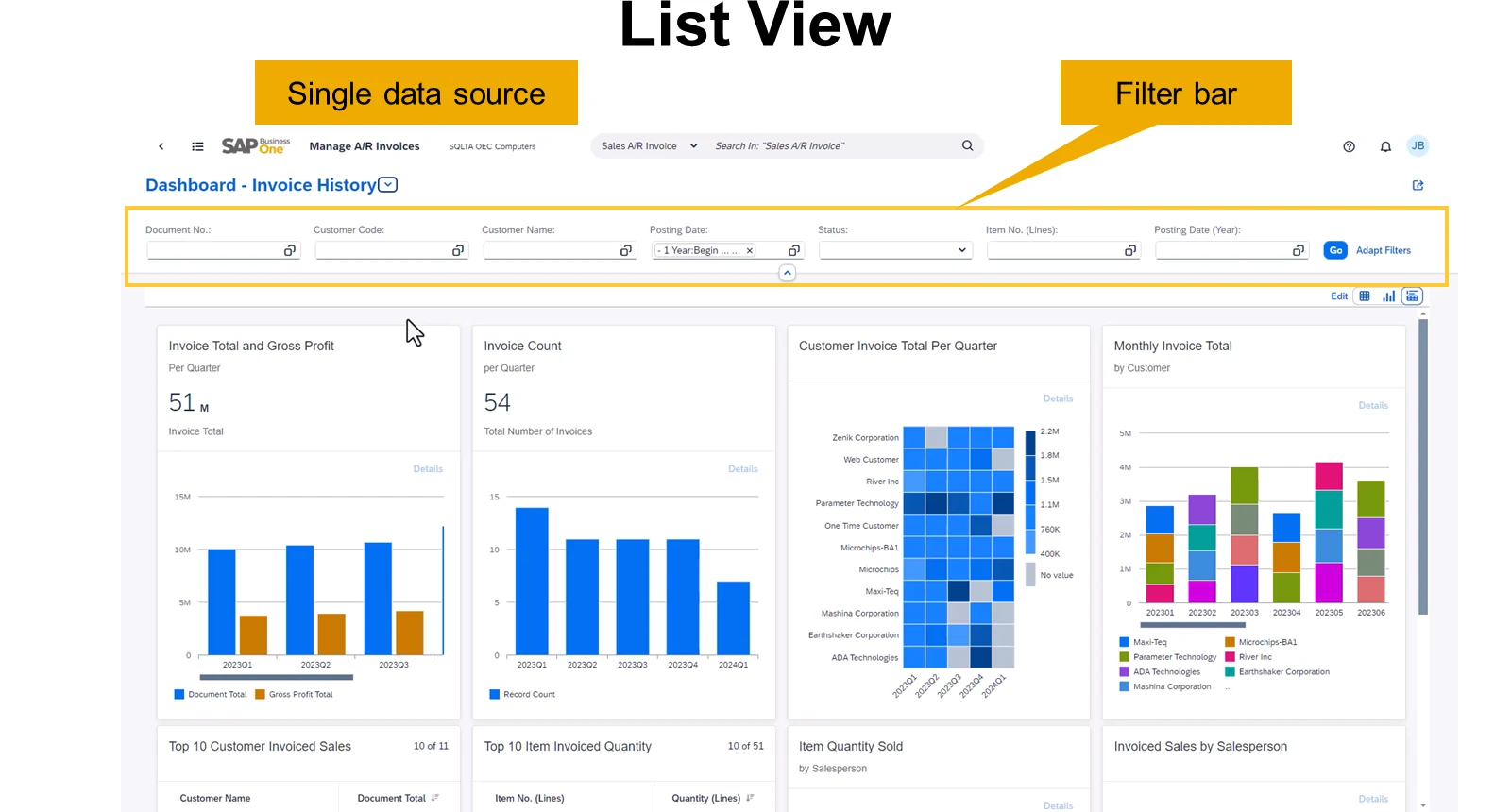Click the Gross Profit Total legend swatch
Screen dimensions: 1511x812
[260, 694]
